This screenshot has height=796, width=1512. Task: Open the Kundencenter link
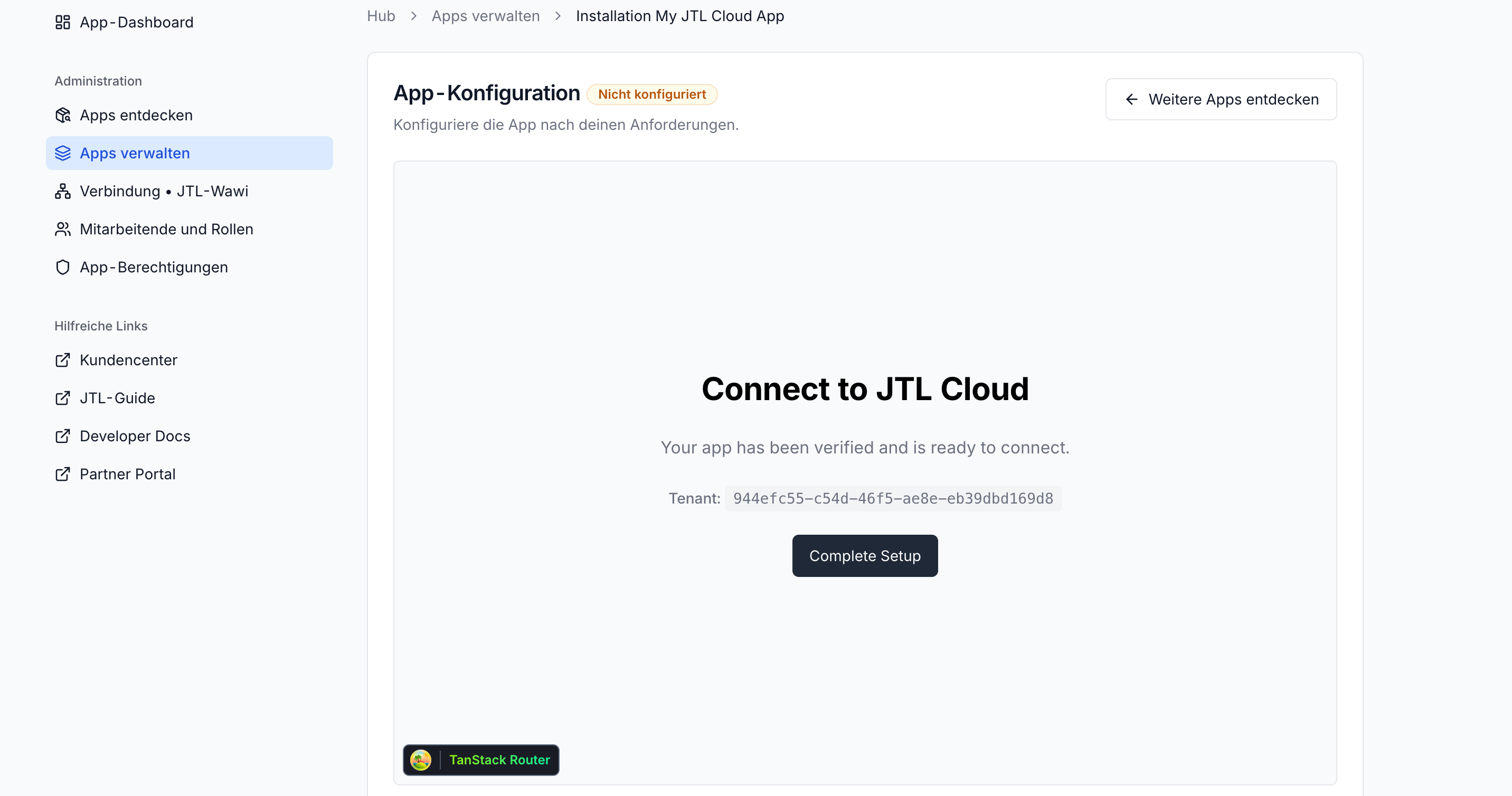[x=189, y=360]
